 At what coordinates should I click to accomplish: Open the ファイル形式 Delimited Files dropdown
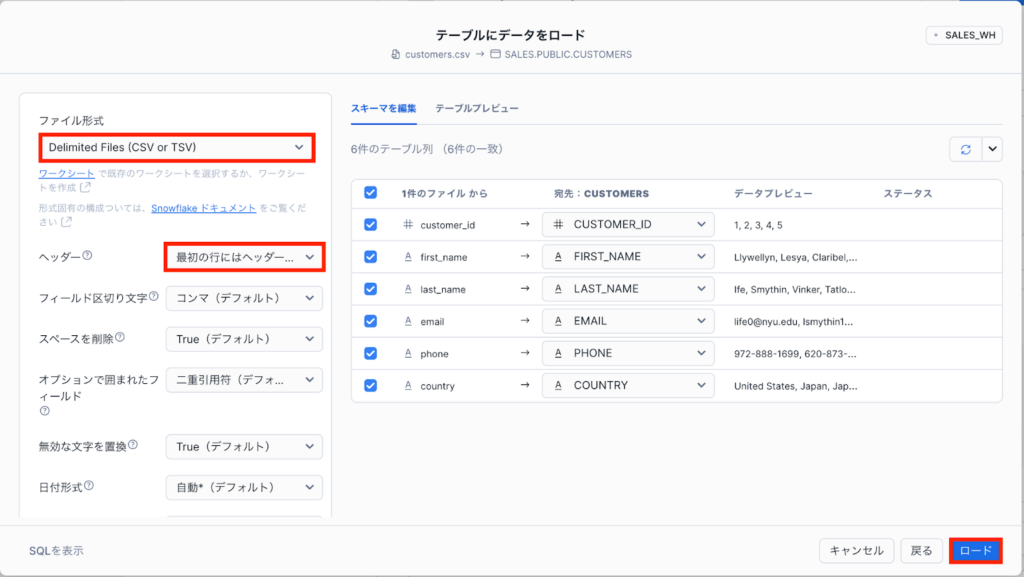point(176,148)
